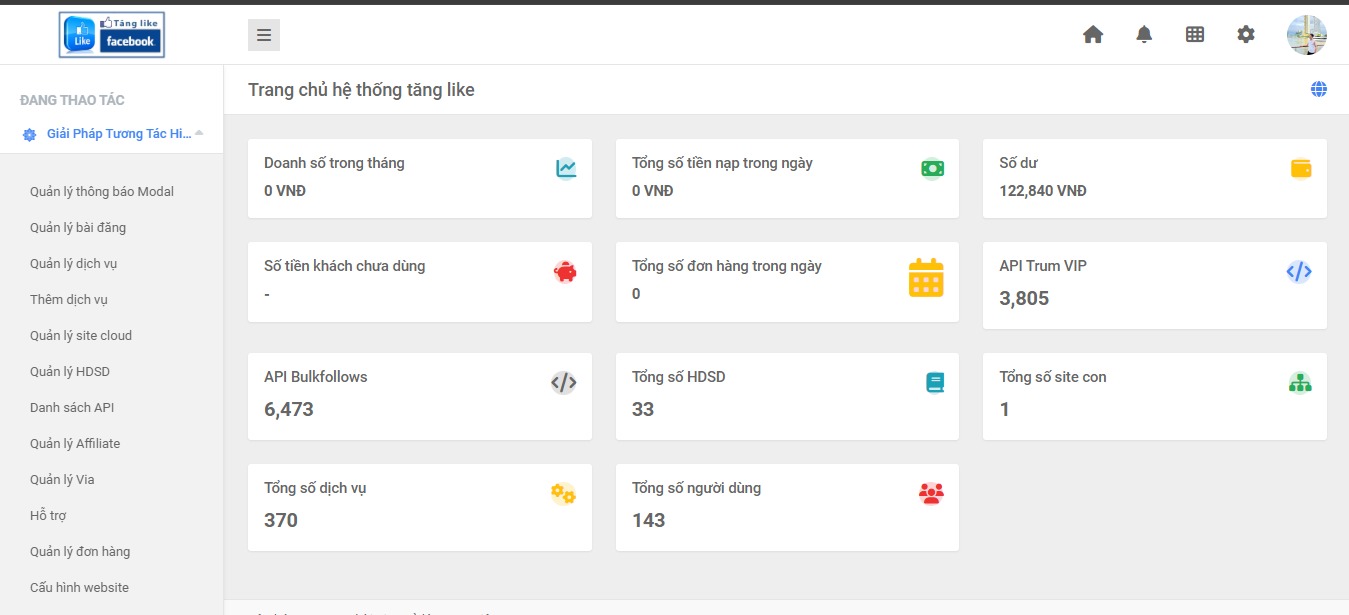
Task: Select Danh sách API menu item
Action: 73,408
